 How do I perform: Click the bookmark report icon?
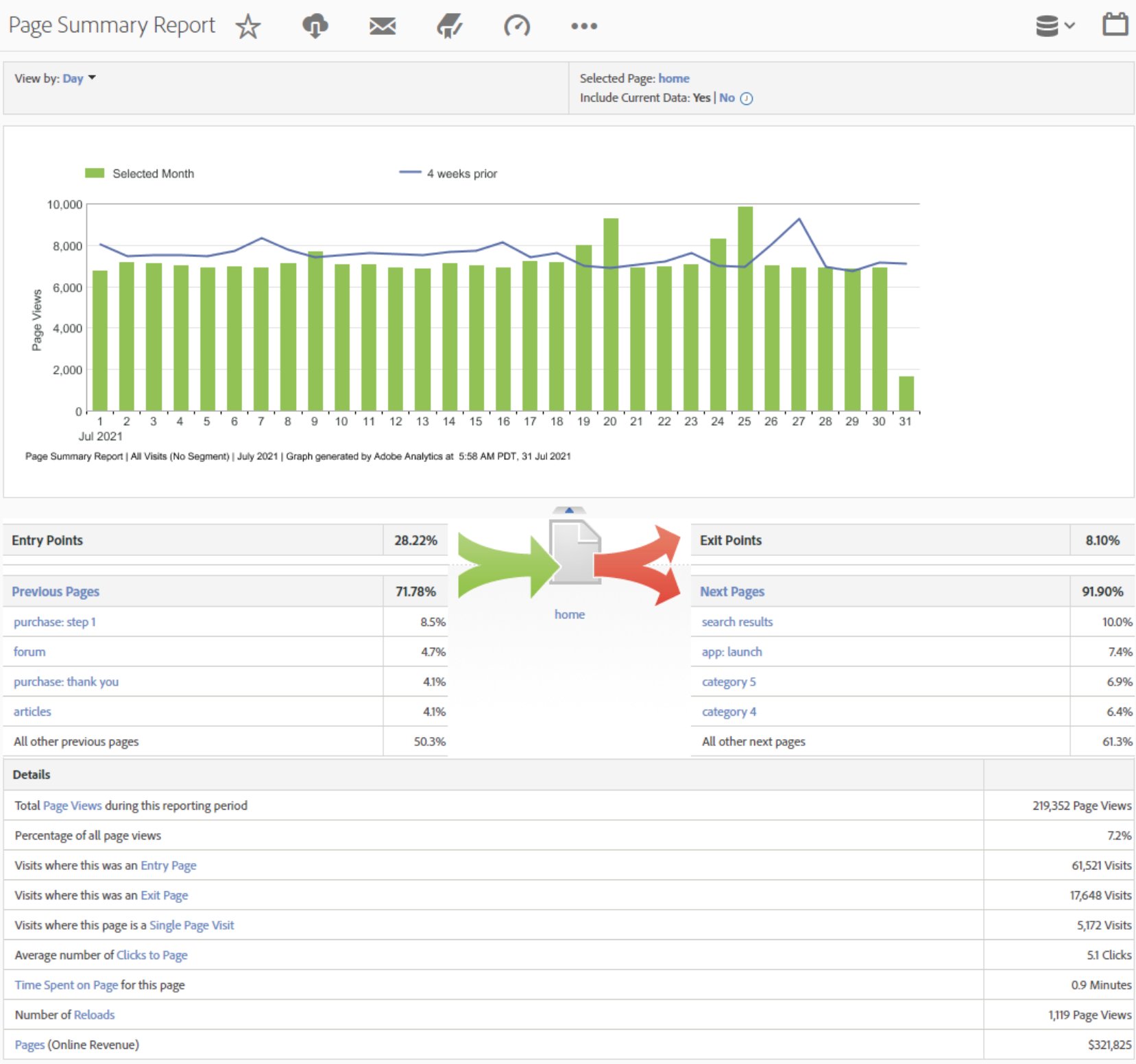449,27
